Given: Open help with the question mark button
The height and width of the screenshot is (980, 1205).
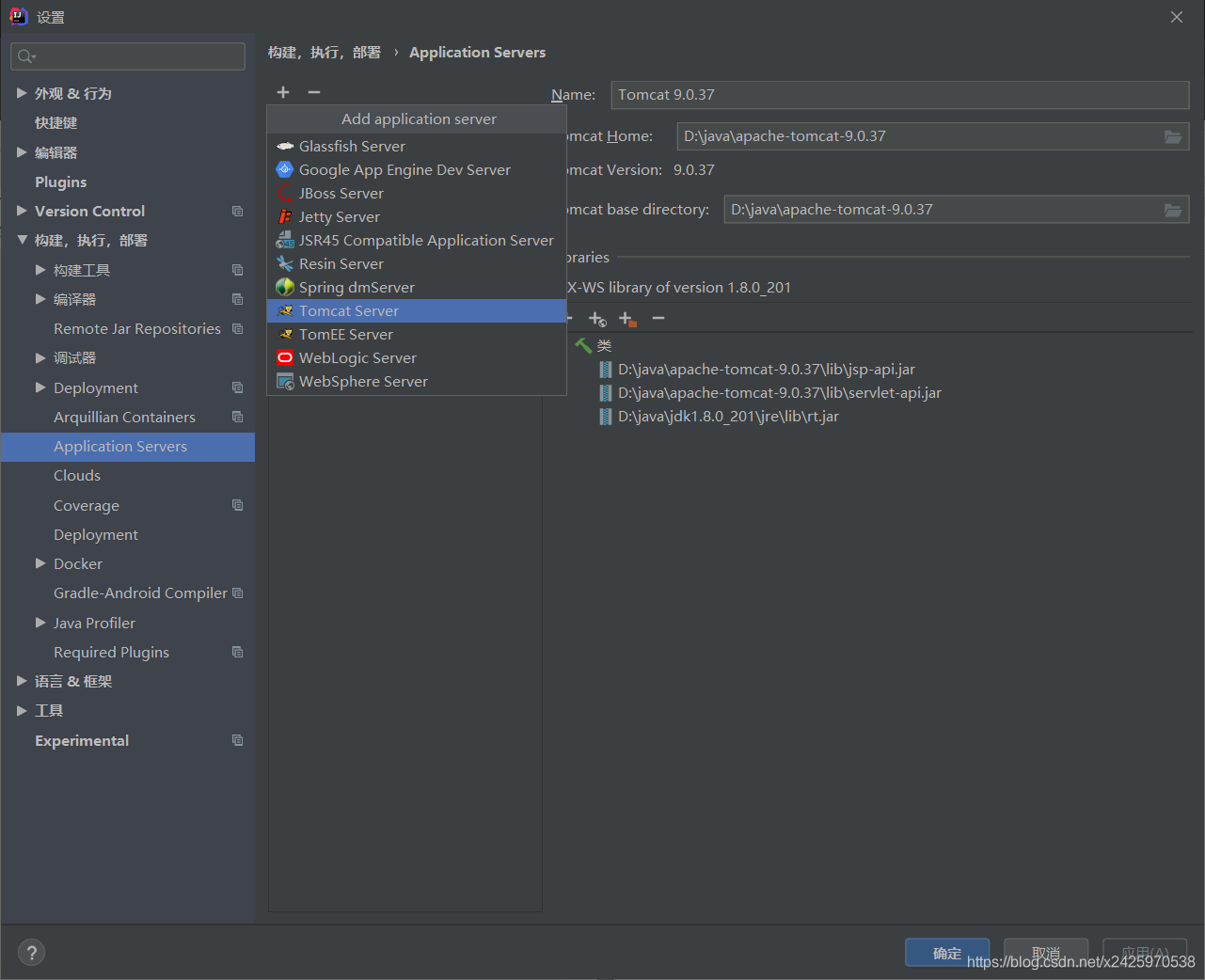Looking at the screenshot, I should pos(31,952).
